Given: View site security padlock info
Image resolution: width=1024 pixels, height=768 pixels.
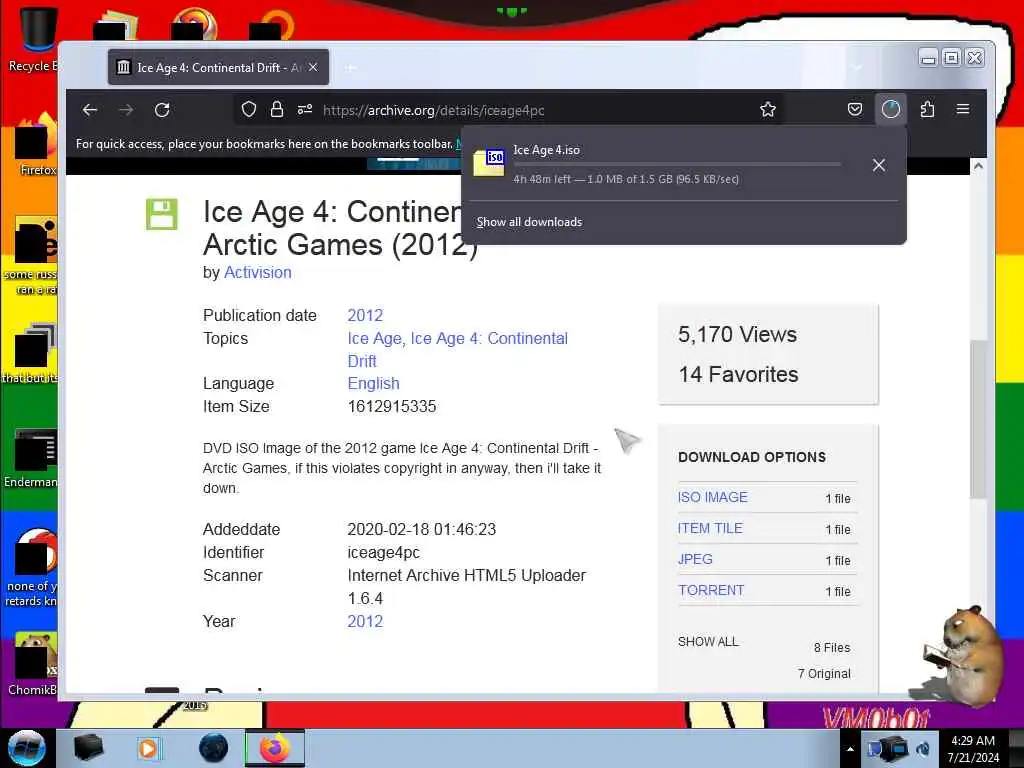Looking at the screenshot, I should coord(277,110).
